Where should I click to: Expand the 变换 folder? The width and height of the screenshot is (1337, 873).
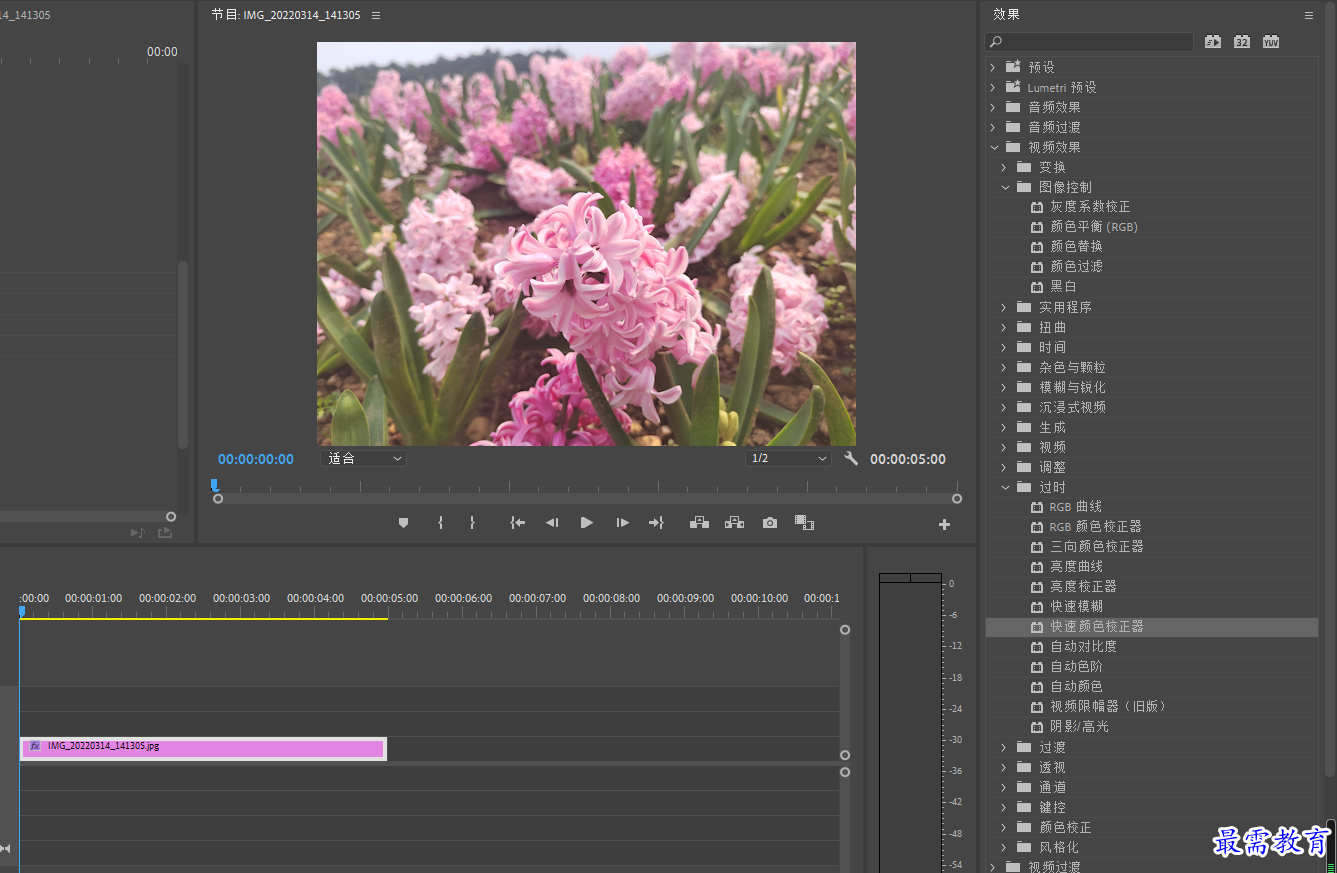1005,167
